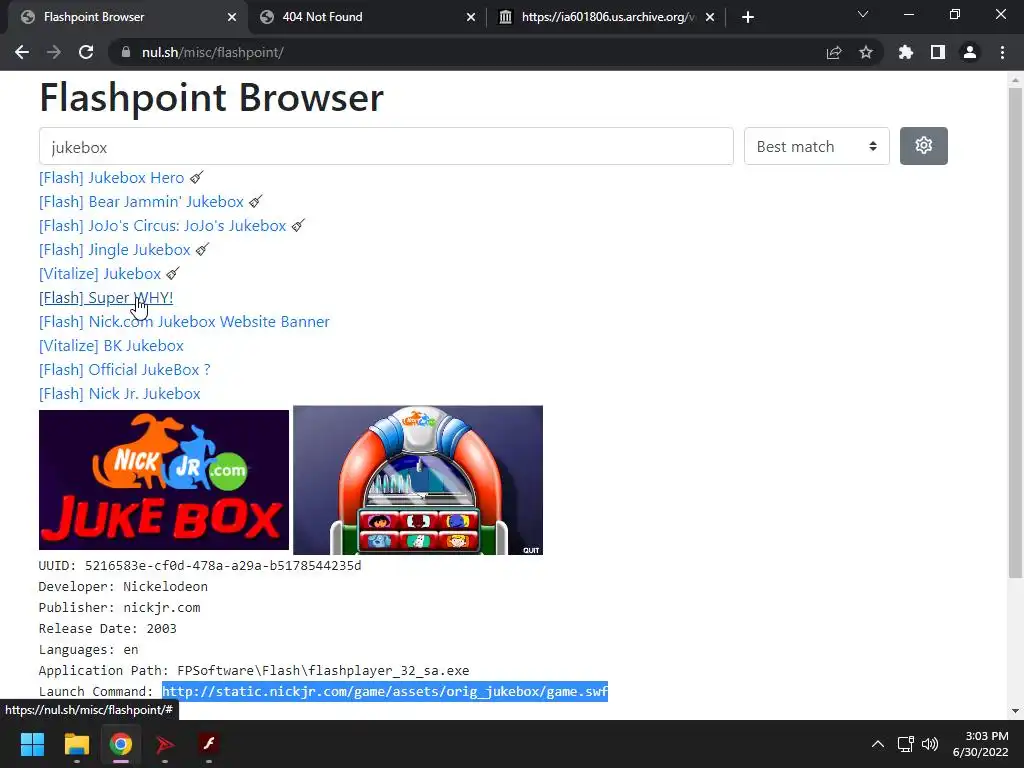
Task: Open the Official JukeBox ? result
Action: pyautogui.click(x=125, y=370)
